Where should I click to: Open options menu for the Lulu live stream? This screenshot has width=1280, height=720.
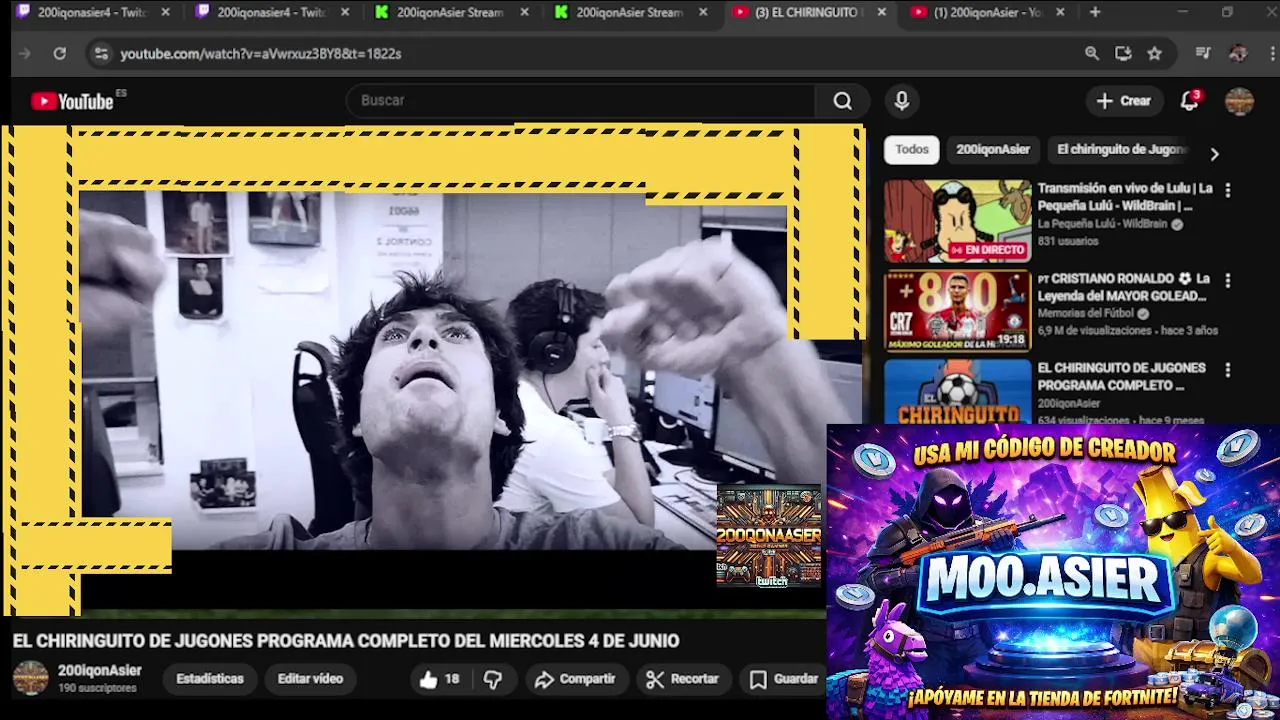tap(1228, 189)
